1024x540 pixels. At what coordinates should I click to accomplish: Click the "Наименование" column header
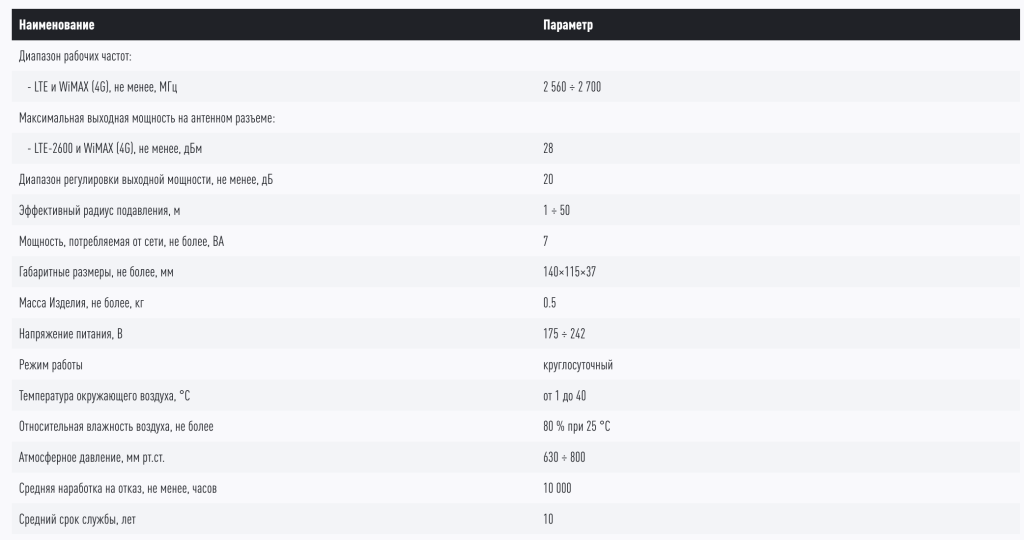tap(57, 25)
